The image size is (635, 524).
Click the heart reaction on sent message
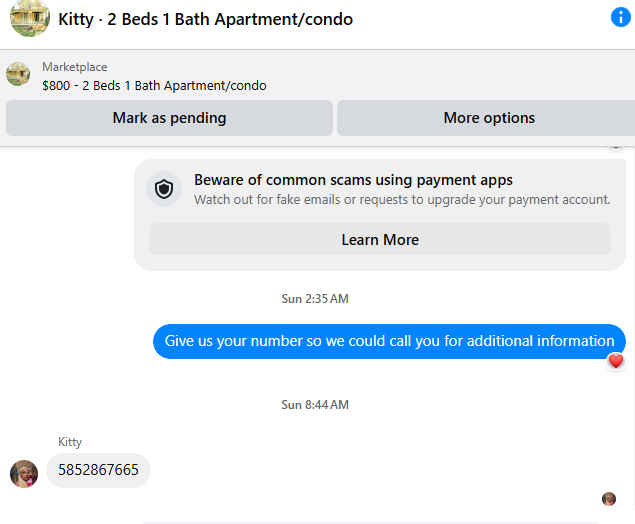616,361
